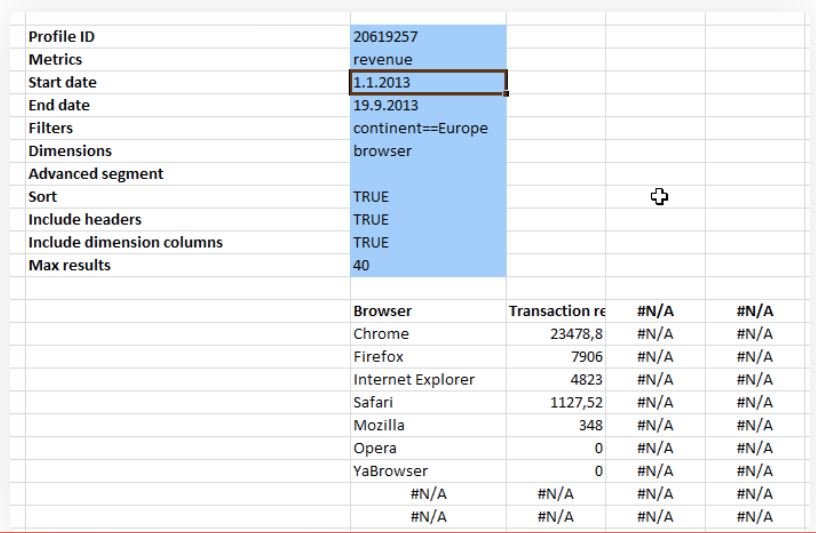Image resolution: width=816 pixels, height=533 pixels.
Task: Click the 'Filters' label cell
Action: [x=188, y=128]
